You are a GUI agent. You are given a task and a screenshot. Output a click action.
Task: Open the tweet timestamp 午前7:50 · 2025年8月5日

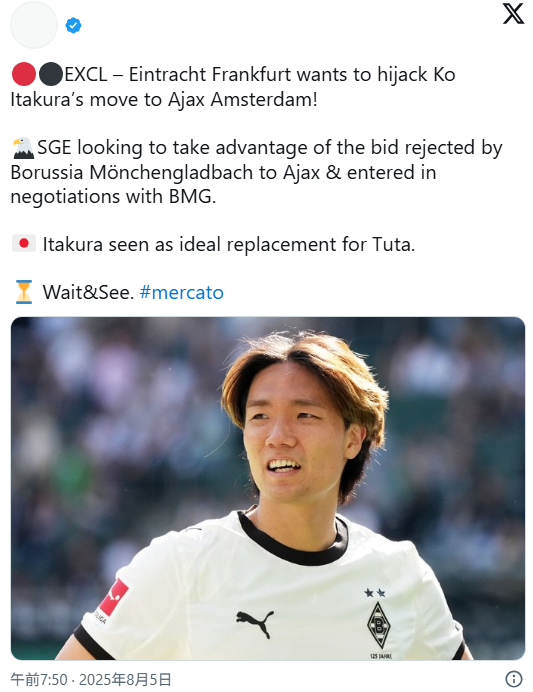pyautogui.click(x=91, y=679)
